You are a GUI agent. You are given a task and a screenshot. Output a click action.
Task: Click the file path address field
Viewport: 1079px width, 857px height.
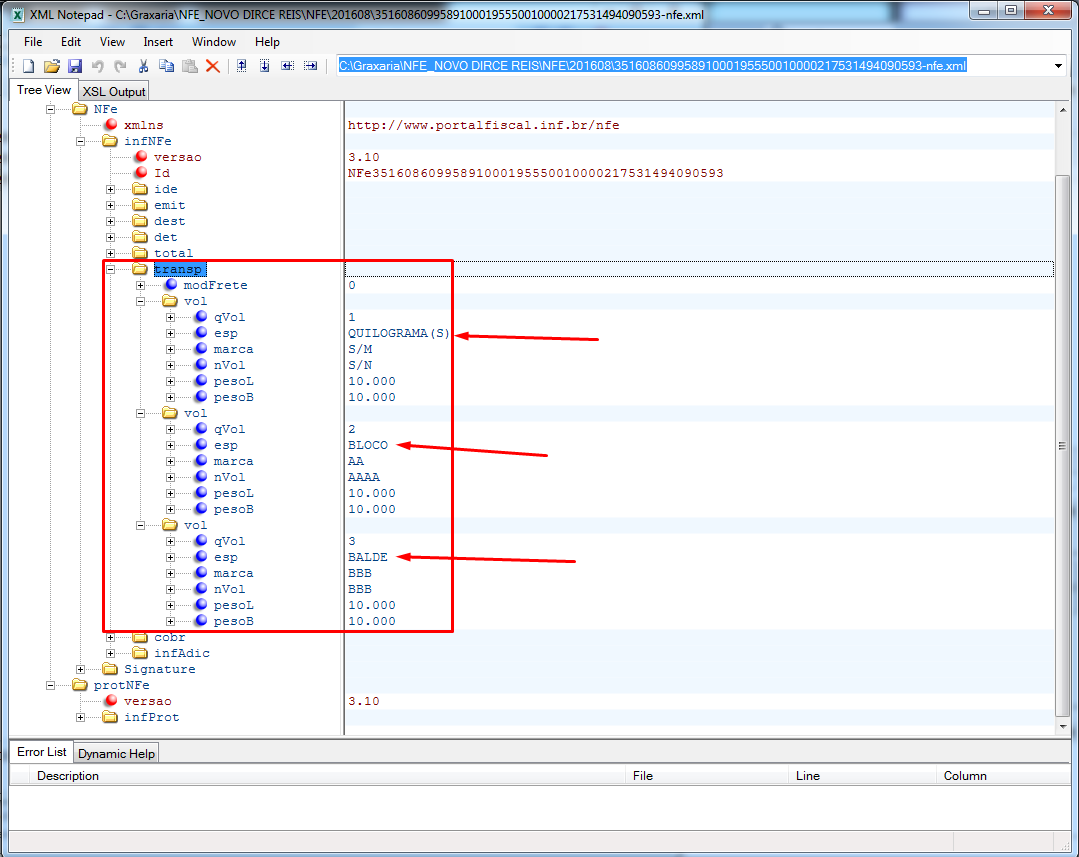click(x=694, y=66)
